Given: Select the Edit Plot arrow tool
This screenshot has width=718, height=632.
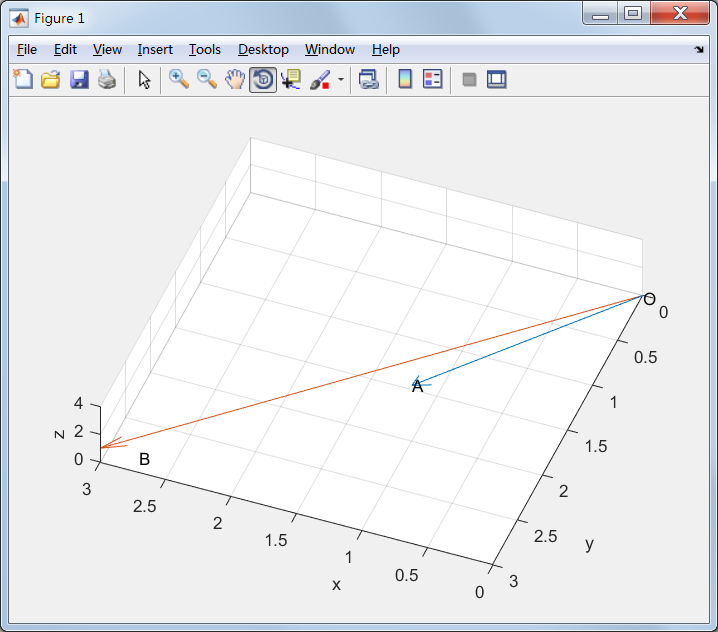Looking at the screenshot, I should [144, 80].
